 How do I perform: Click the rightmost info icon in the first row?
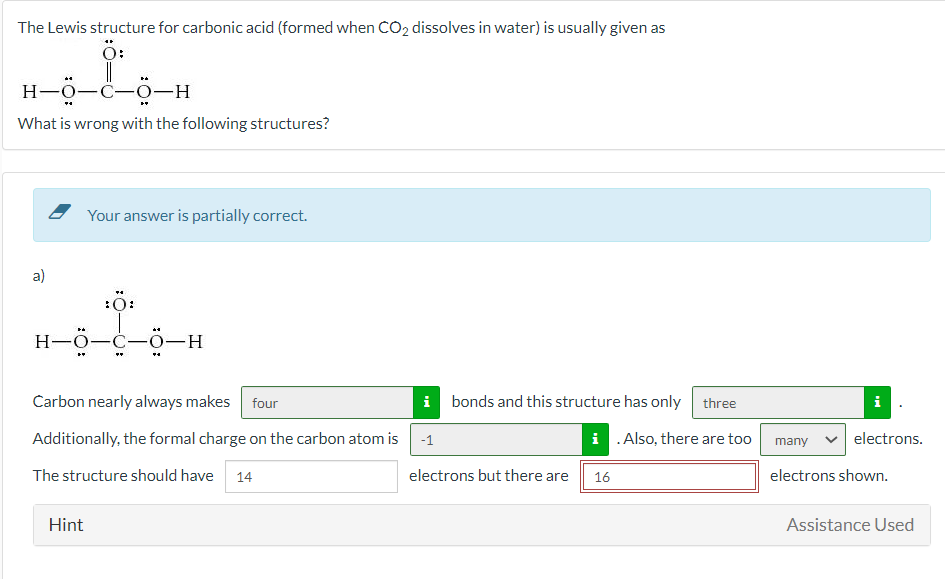coord(877,402)
